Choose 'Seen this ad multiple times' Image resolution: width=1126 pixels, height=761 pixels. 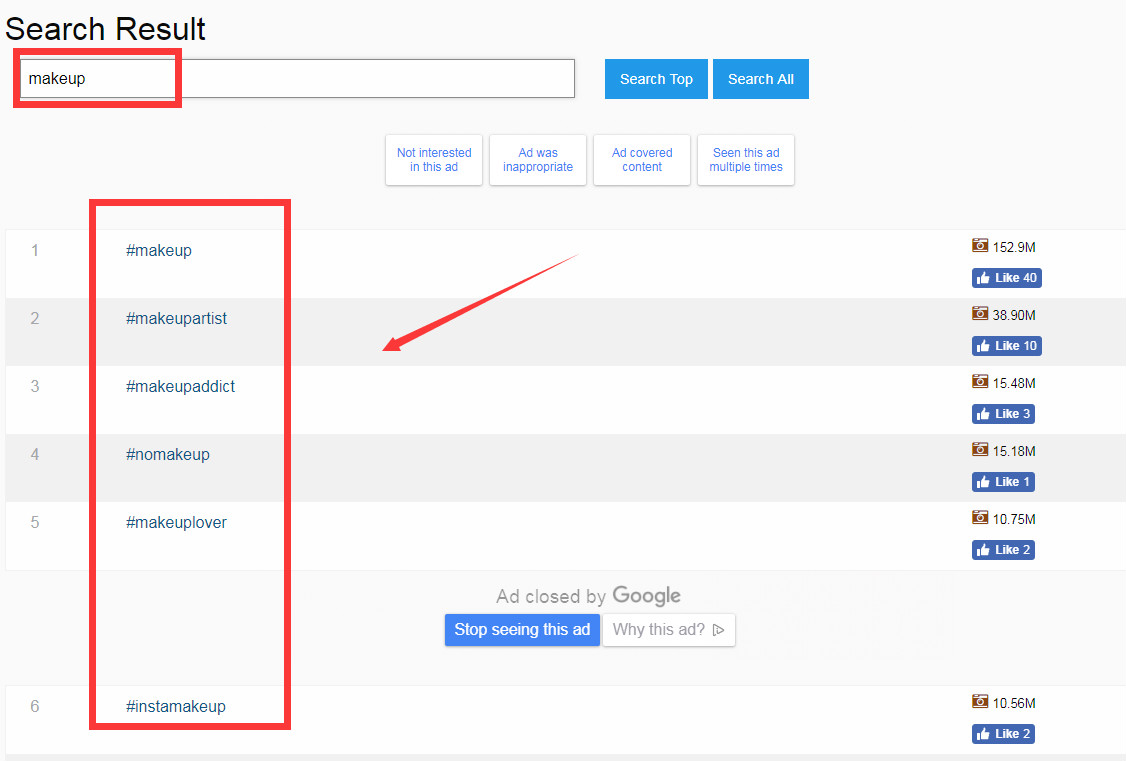[x=746, y=160]
